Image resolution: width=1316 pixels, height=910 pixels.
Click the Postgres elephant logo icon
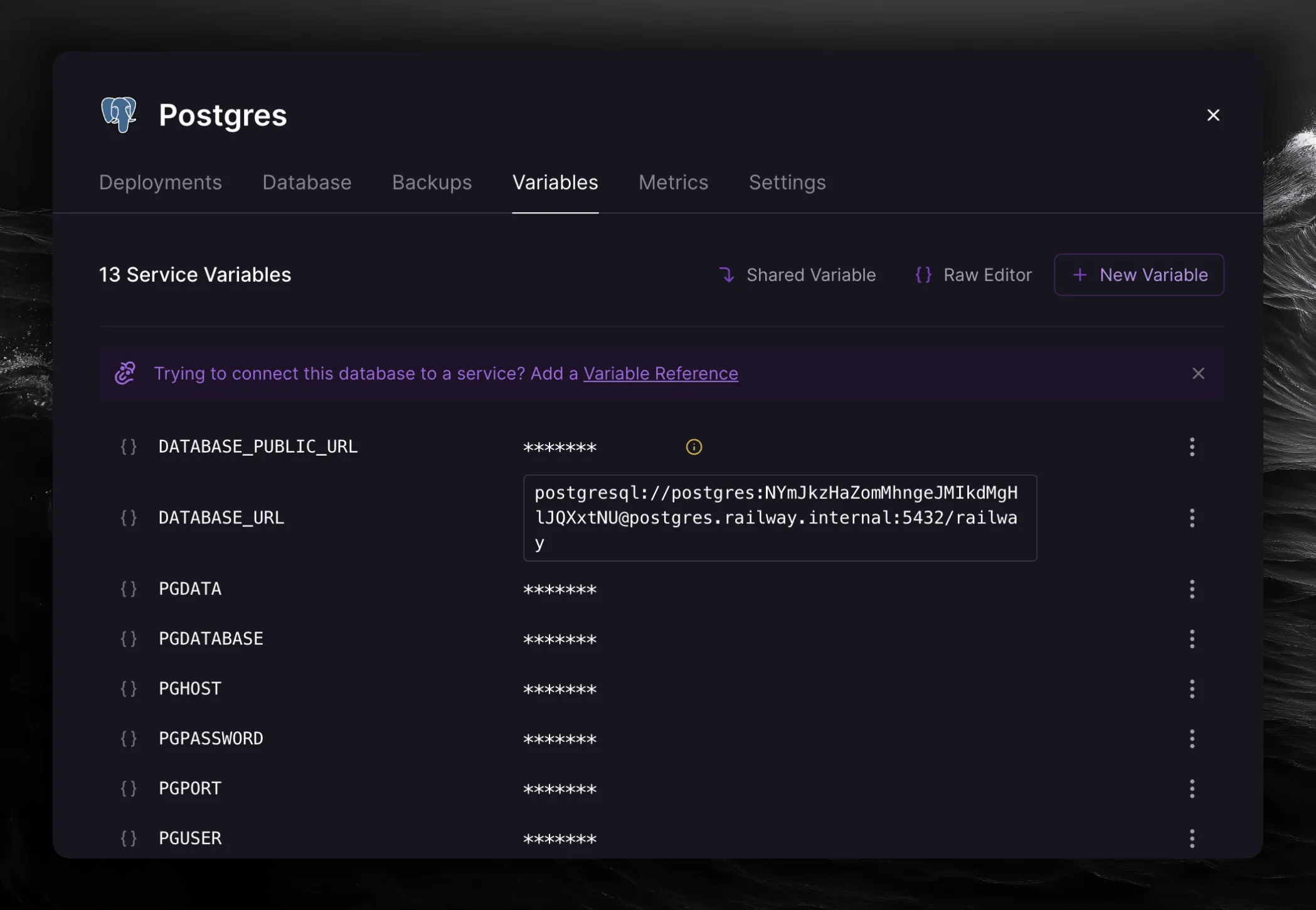coord(119,114)
